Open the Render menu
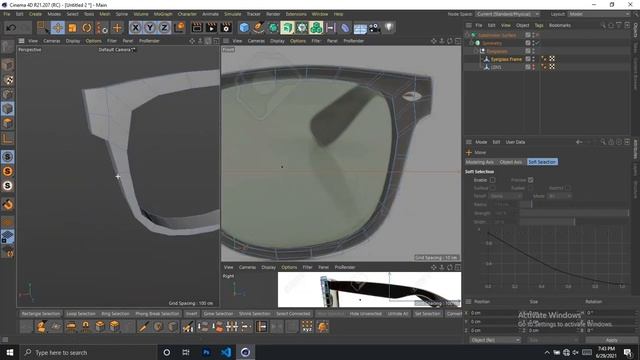 [273, 14]
